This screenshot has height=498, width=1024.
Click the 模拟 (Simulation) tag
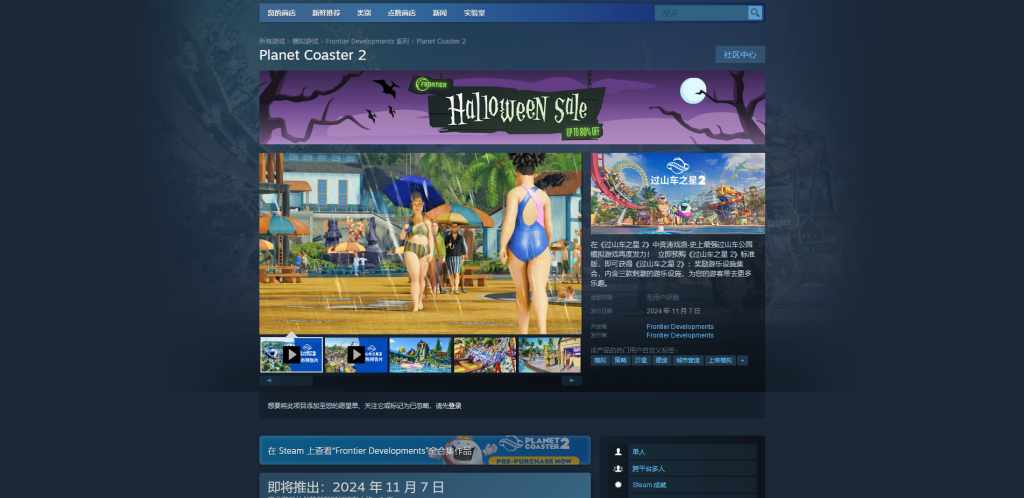point(600,360)
